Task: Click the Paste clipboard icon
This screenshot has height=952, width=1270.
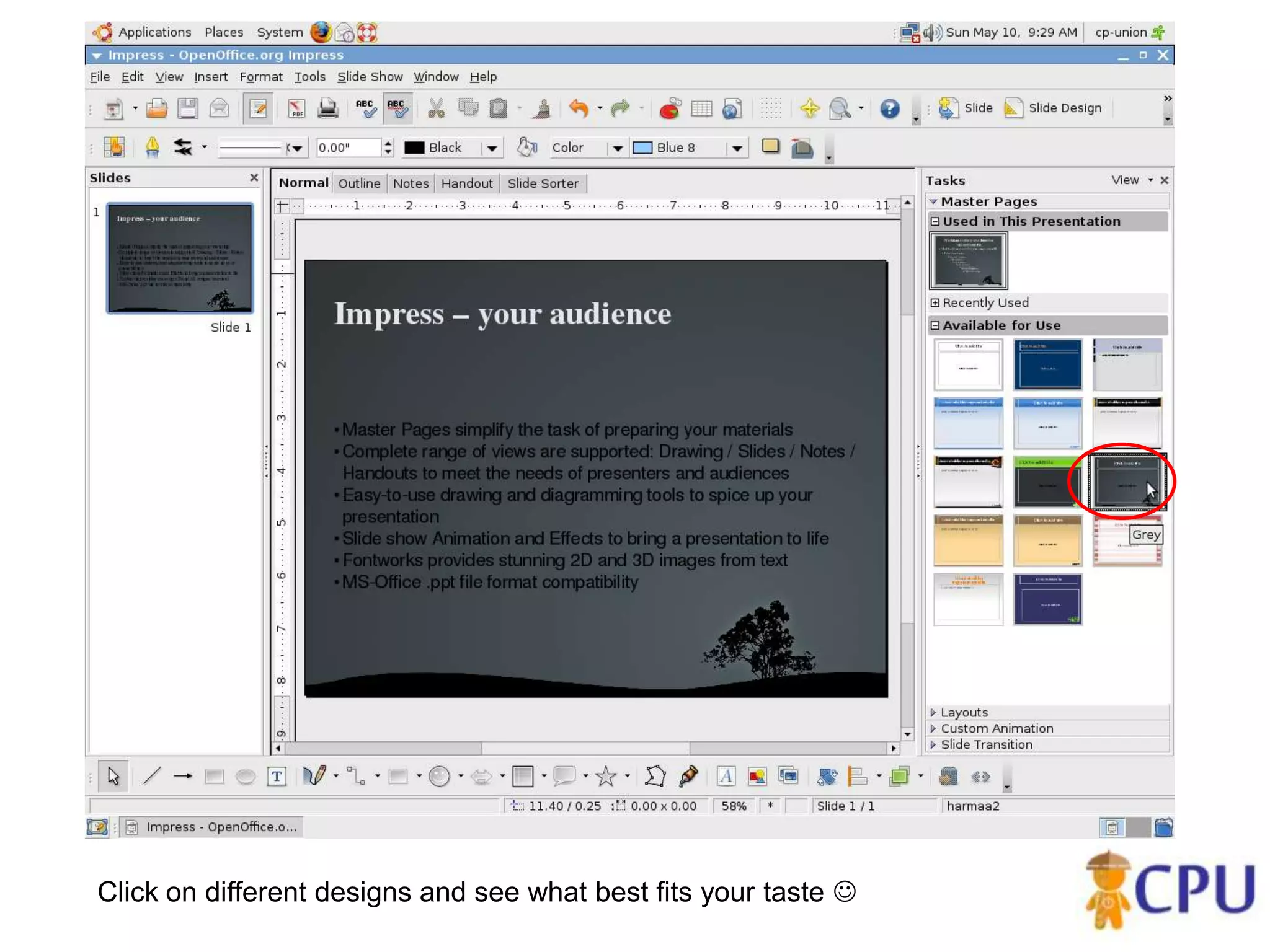Action: 499,109
